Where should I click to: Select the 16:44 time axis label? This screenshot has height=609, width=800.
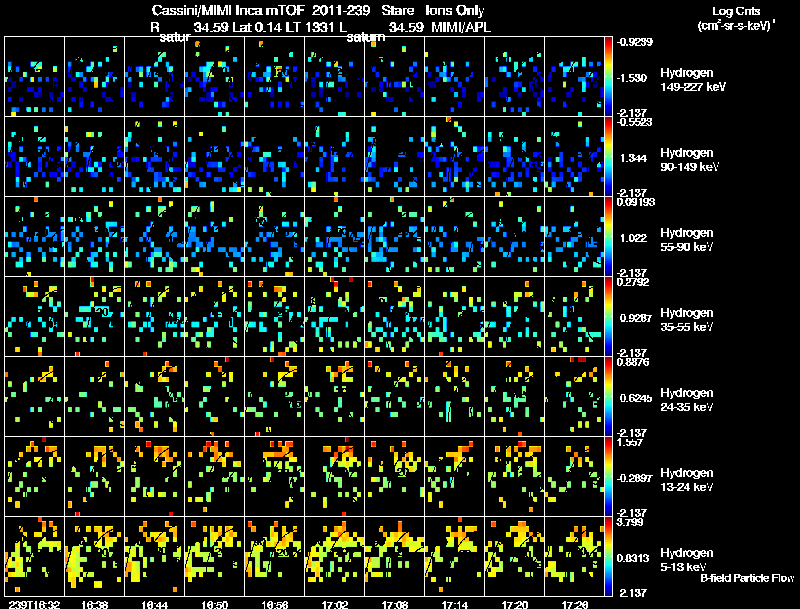coord(155,604)
